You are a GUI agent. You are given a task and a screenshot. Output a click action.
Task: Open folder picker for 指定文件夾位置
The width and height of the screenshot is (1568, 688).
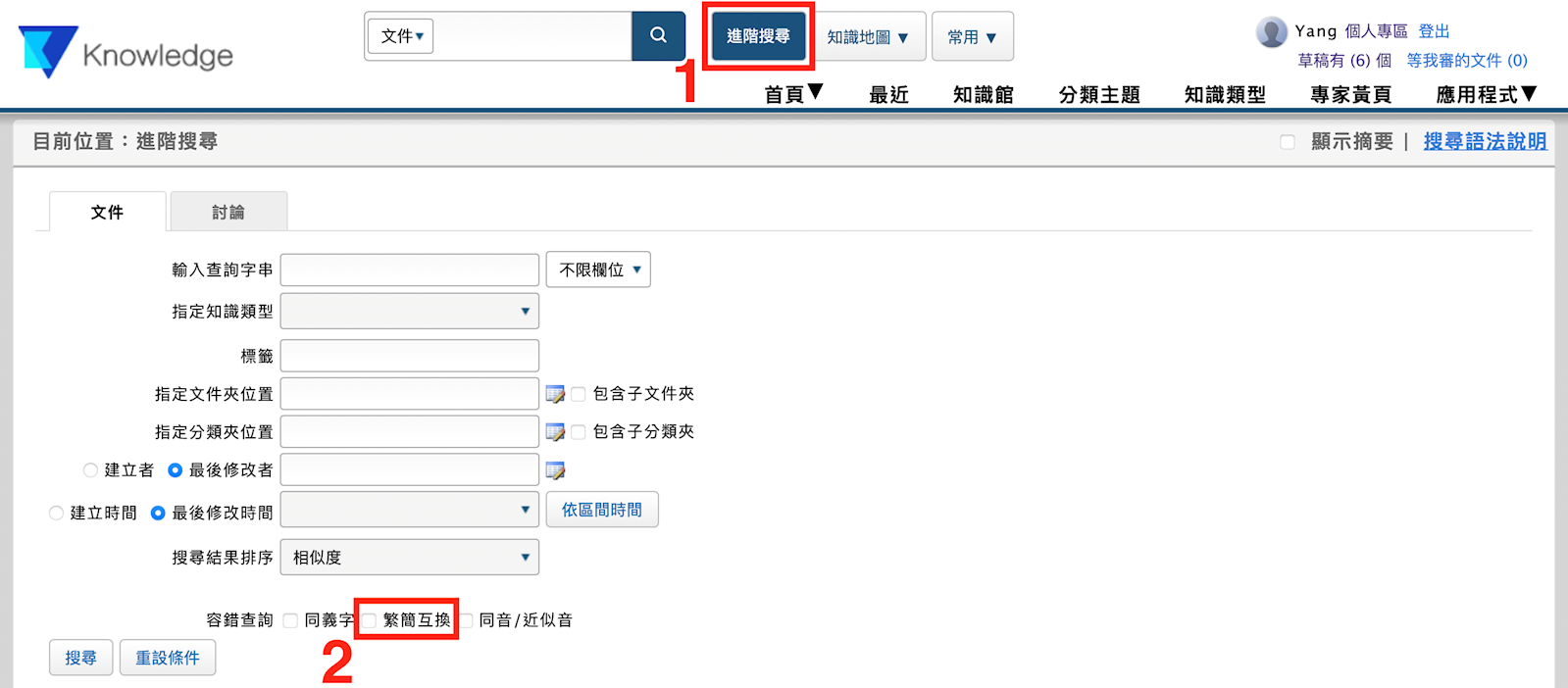click(555, 394)
